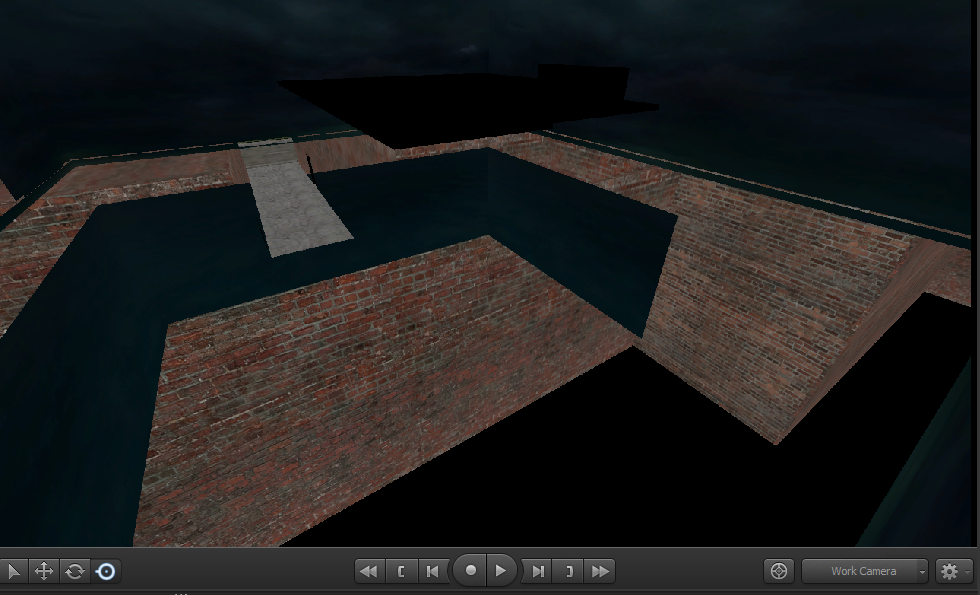Jump to the first frame

pos(369,571)
